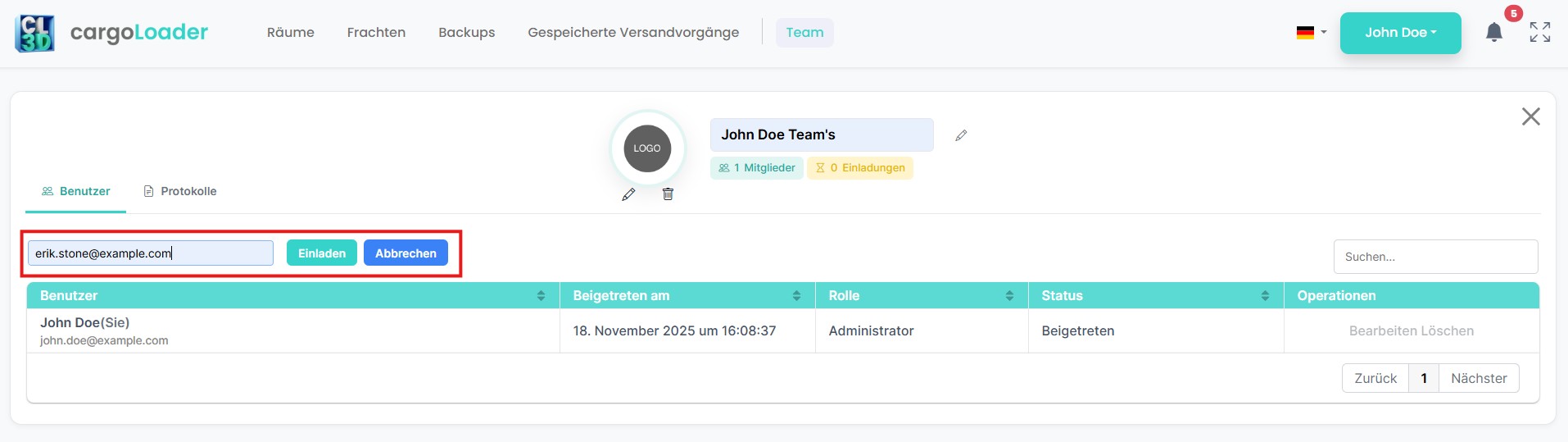Close the team panel with X
The image size is (1568, 442).
(1530, 116)
